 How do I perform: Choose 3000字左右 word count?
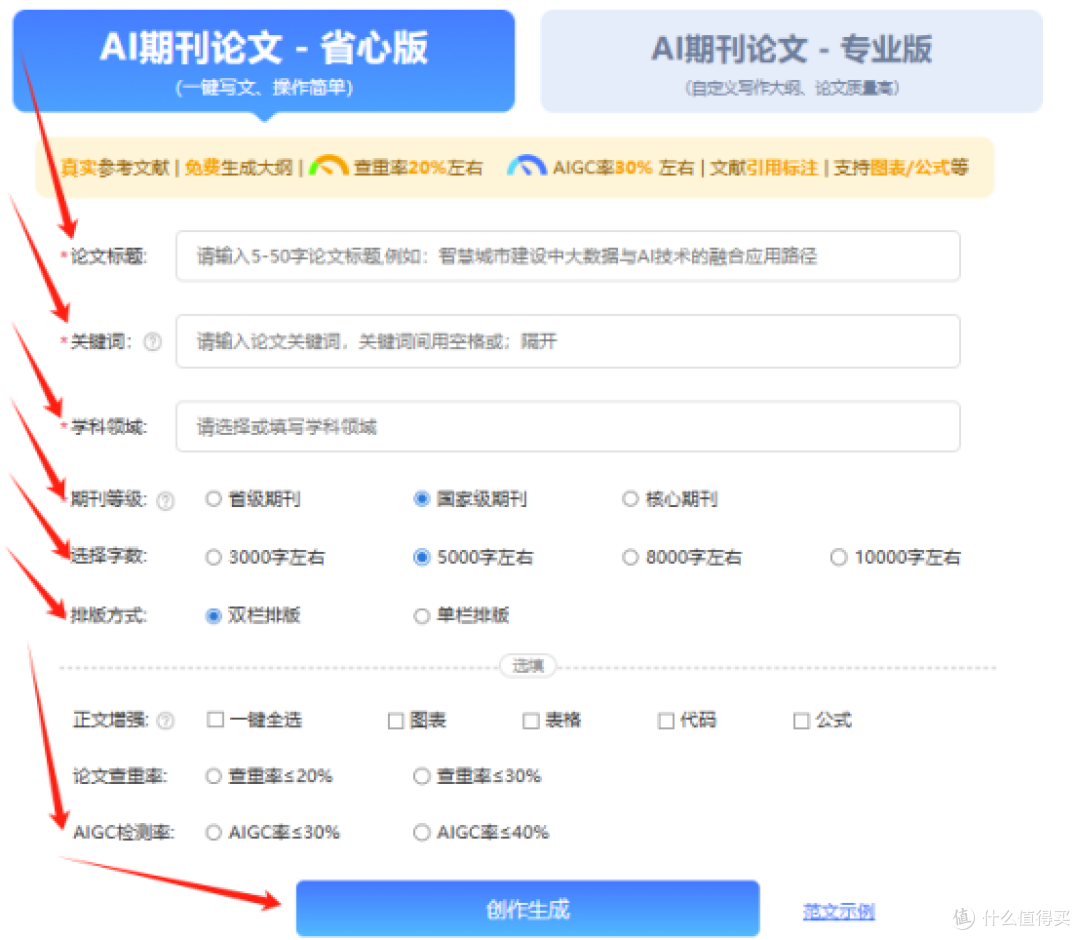214,557
